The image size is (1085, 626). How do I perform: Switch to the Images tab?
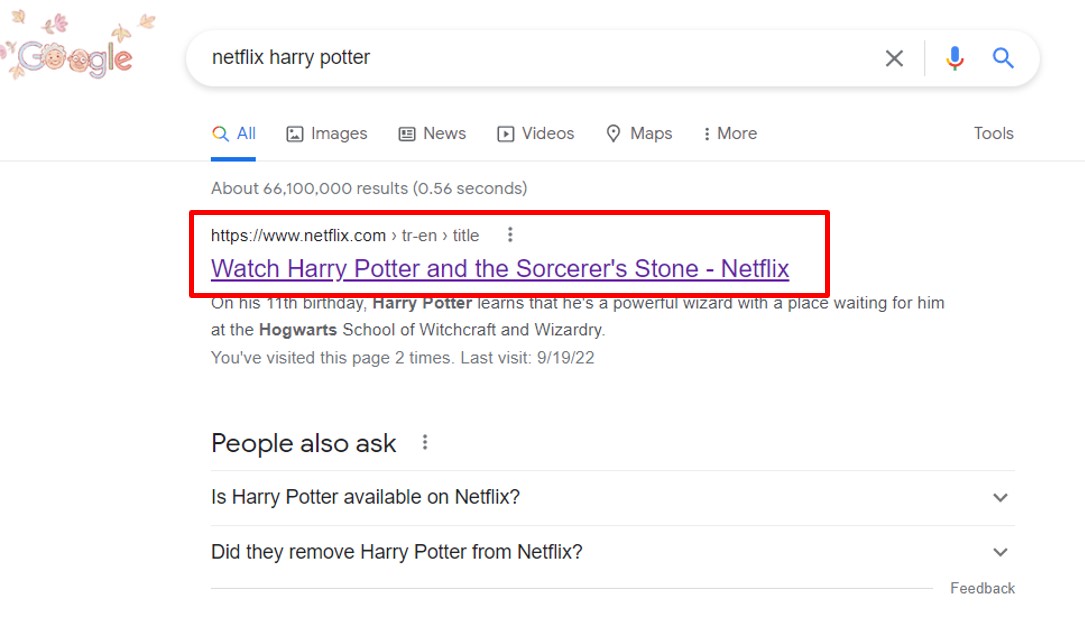(x=327, y=133)
